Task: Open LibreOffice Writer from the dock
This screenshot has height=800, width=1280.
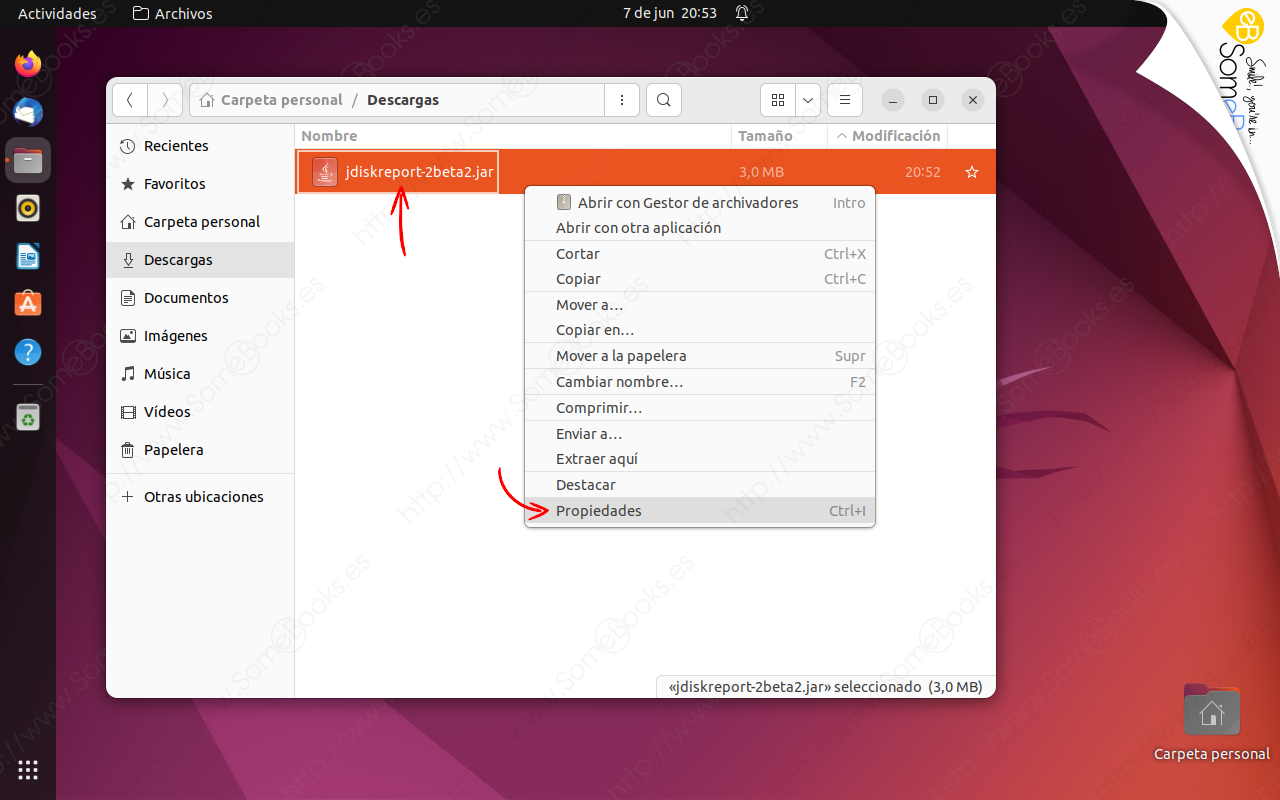Action: 27,256
